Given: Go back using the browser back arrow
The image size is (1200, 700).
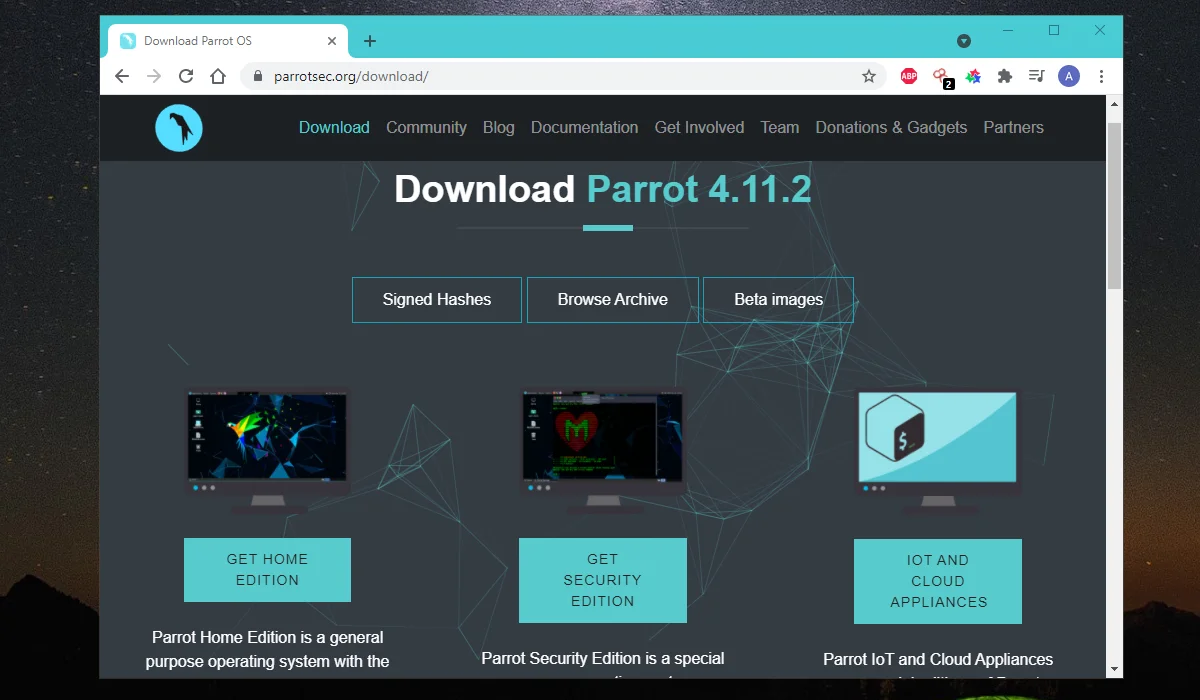Looking at the screenshot, I should point(121,76).
